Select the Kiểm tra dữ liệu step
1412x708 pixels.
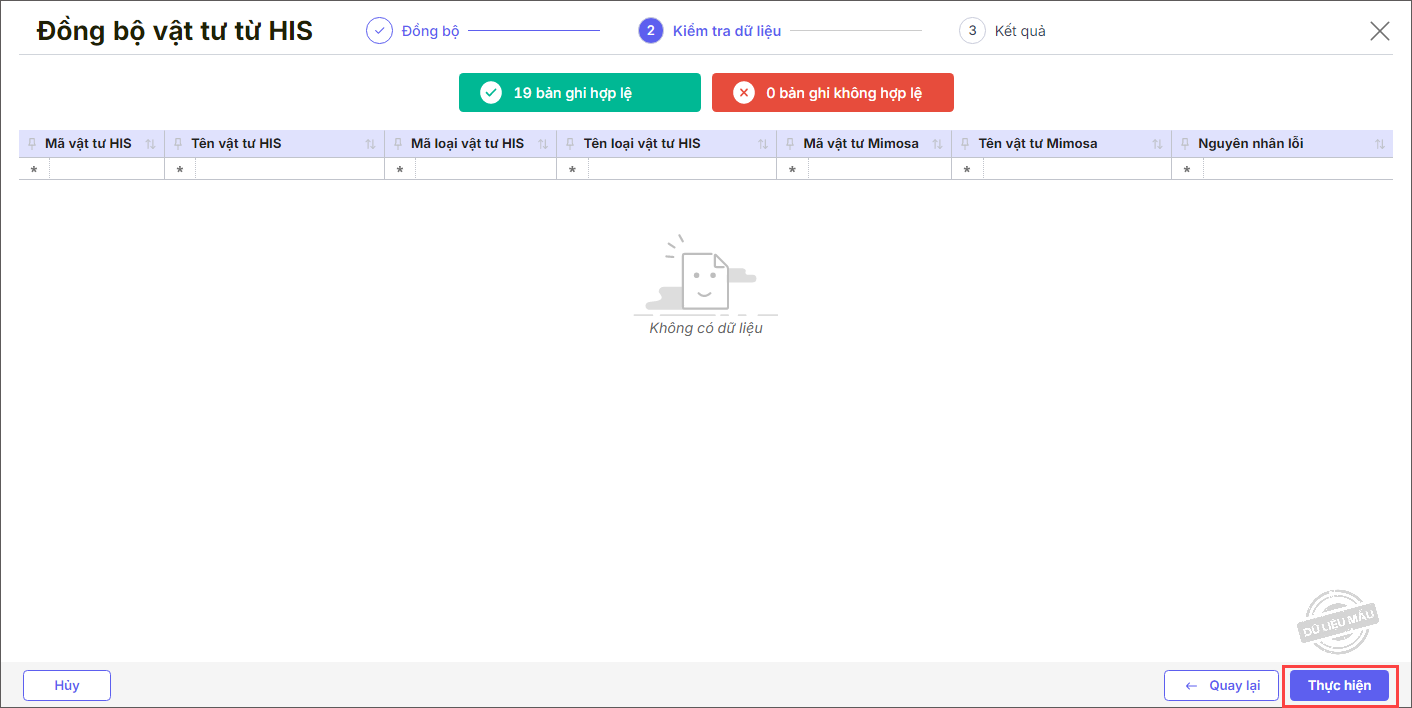[x=710, y=31]
